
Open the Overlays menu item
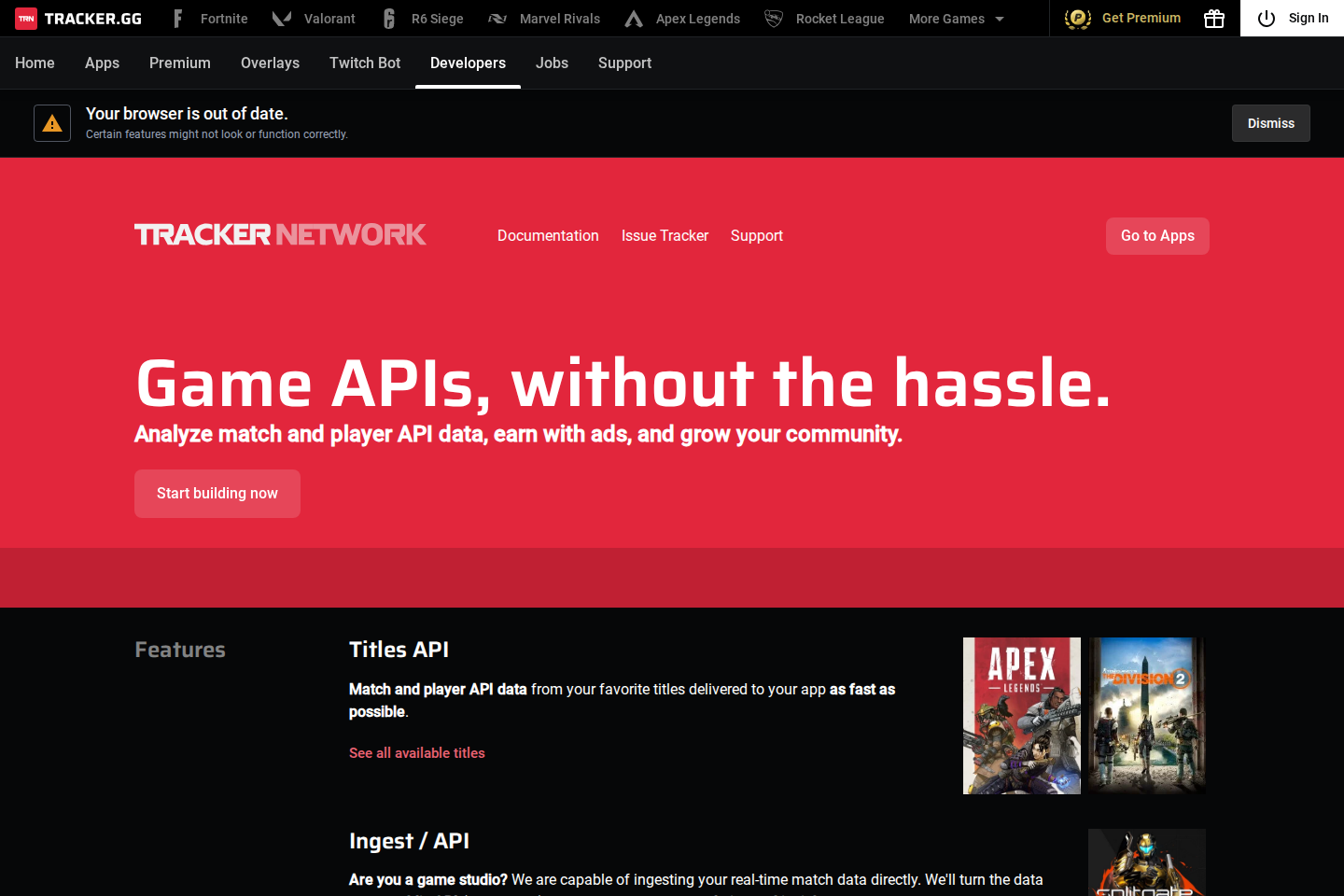(270, 63)
